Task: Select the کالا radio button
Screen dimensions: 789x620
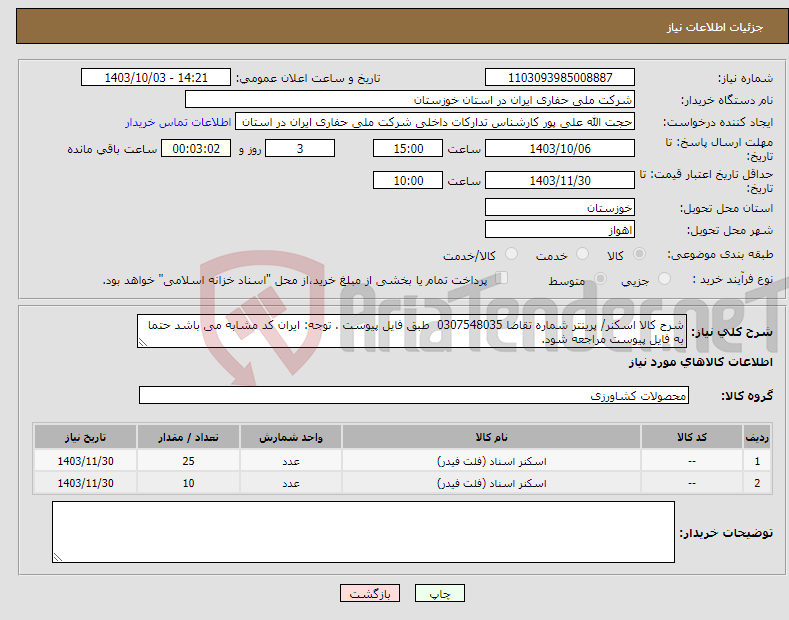Action: (640, 254)
